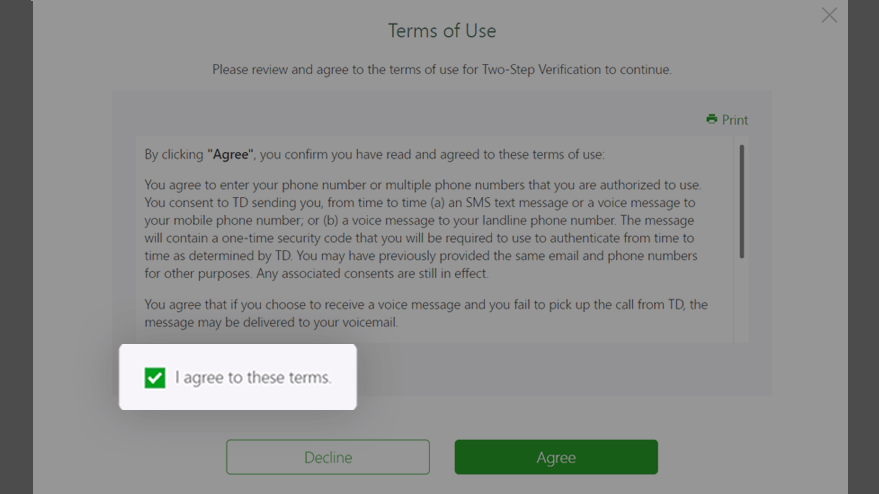The width and height of the screenshot is (879, 494).
Task: Click the paragraph about entering phone numbers
Action: (x=423, y=229)
